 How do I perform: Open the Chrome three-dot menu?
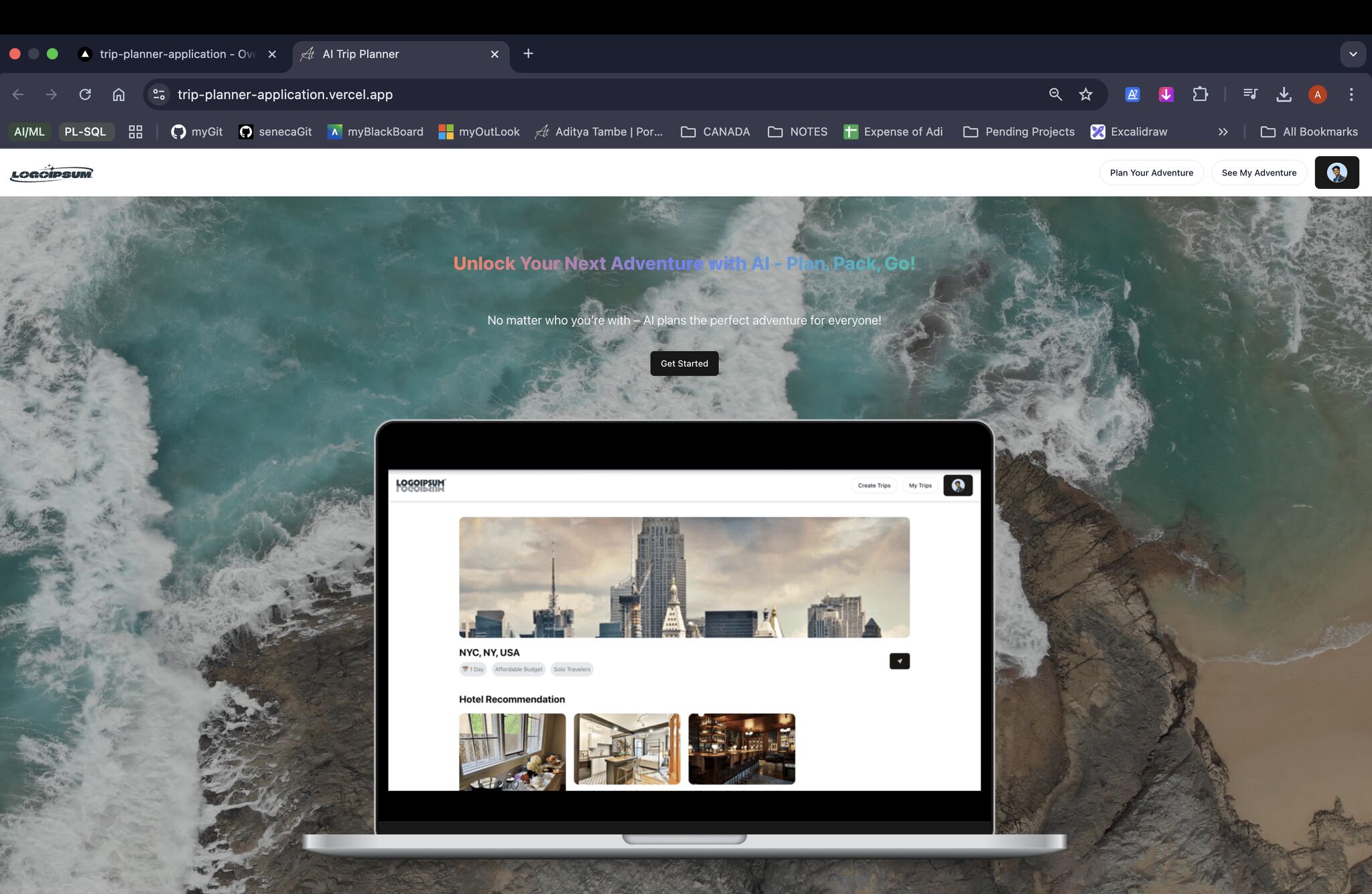click(x=1351, y=94)
